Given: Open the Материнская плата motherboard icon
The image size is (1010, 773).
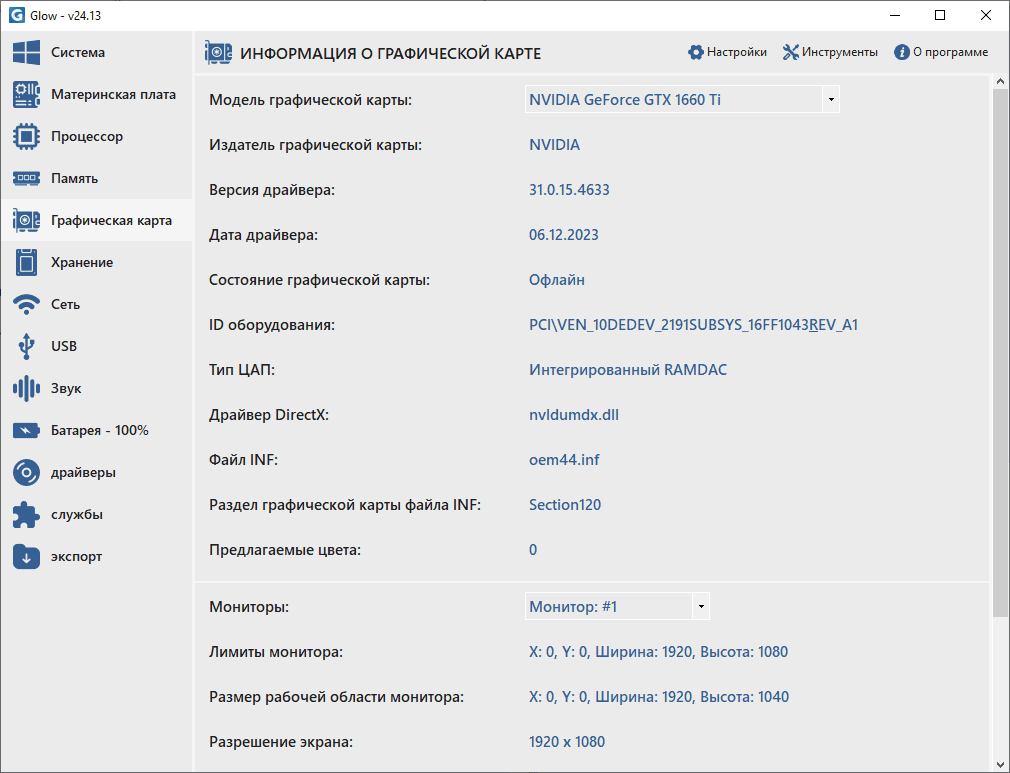Looking at the screenshot, I should [26, 95].
